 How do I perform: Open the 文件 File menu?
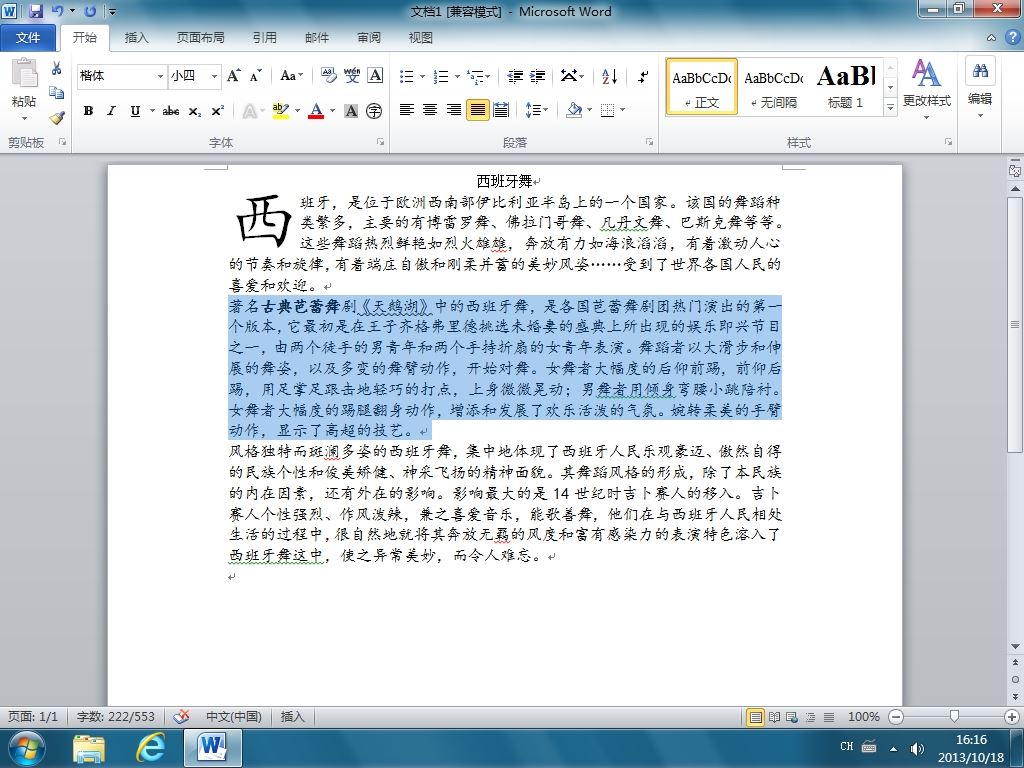click(28, 37)
